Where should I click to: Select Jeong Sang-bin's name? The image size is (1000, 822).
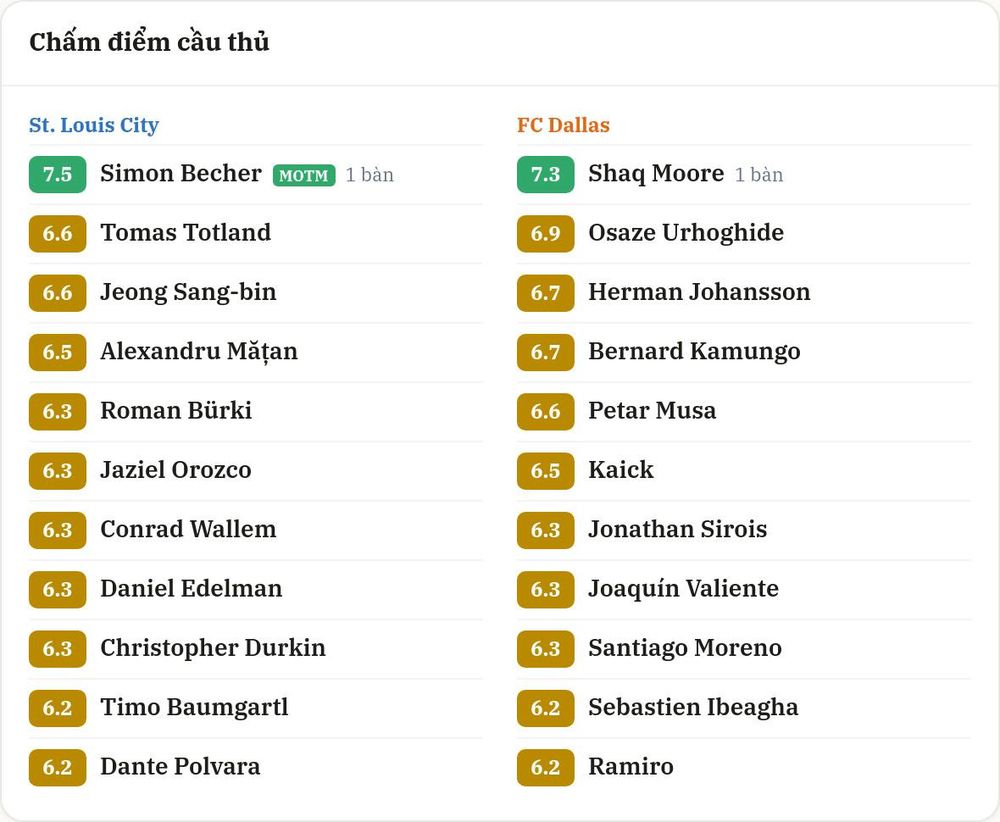(188, 292)
